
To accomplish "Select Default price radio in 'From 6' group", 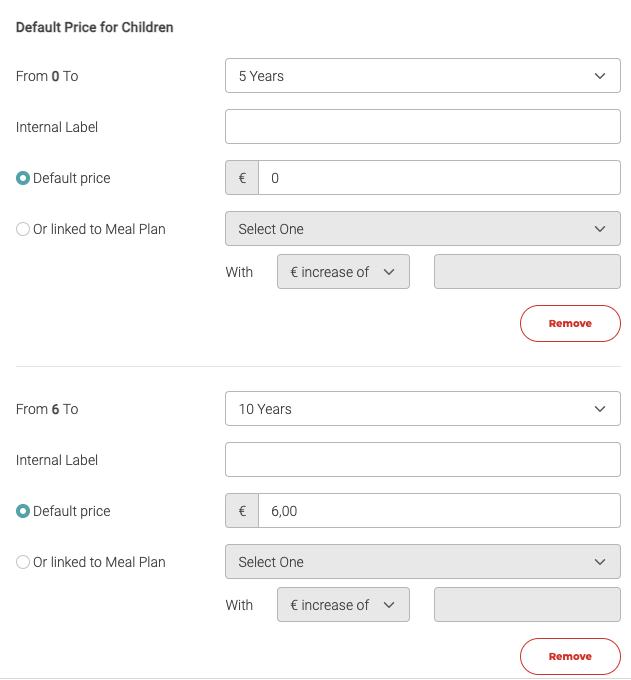I will 23,511.
